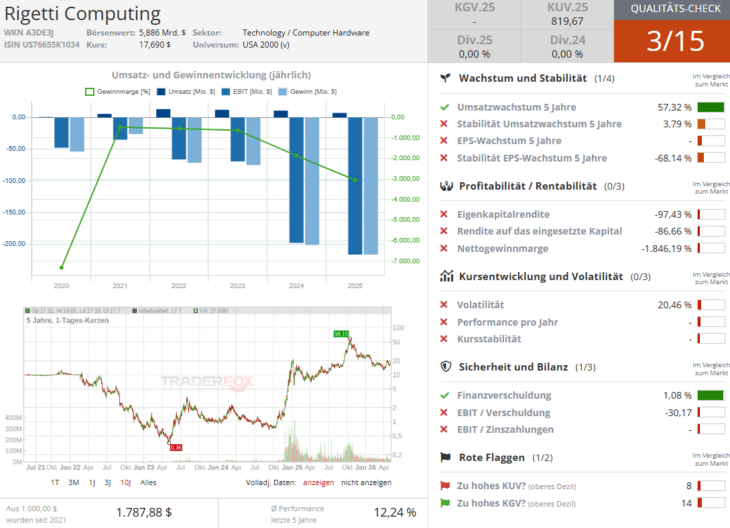Click the black flag icon beside Rote Flaggen
This screenshot has height=528, width=730.
point(446,457)
